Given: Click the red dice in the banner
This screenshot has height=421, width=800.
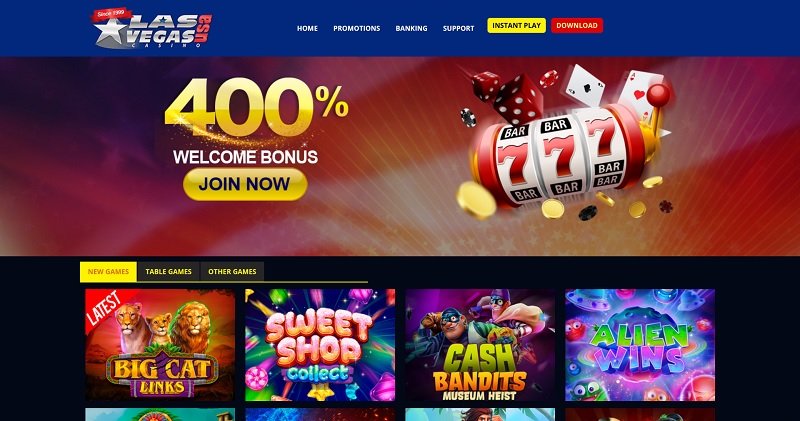Looking at the screenshot, I should [508, 97].
